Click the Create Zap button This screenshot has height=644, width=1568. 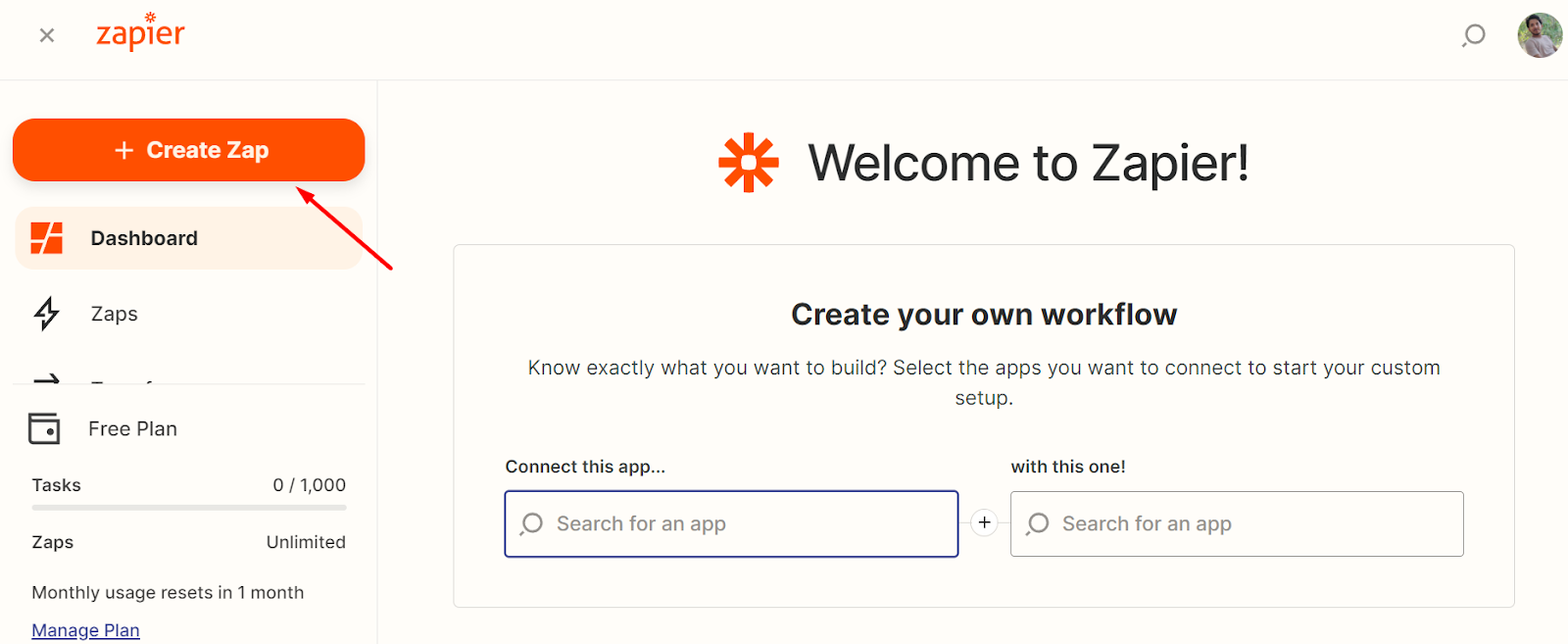(x=188, y=150)
